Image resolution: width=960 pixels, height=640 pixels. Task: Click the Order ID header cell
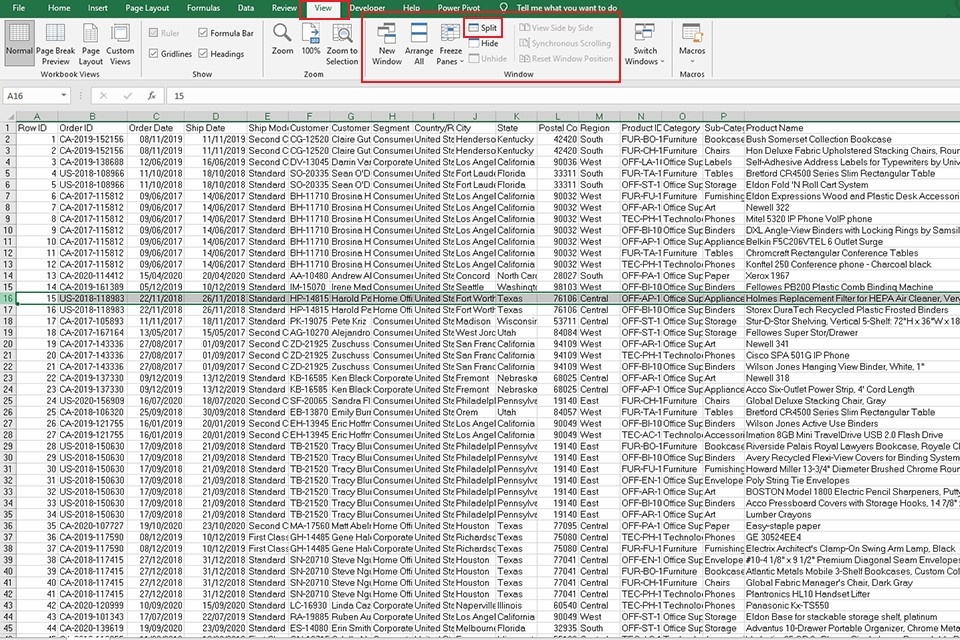click(92, 128)
